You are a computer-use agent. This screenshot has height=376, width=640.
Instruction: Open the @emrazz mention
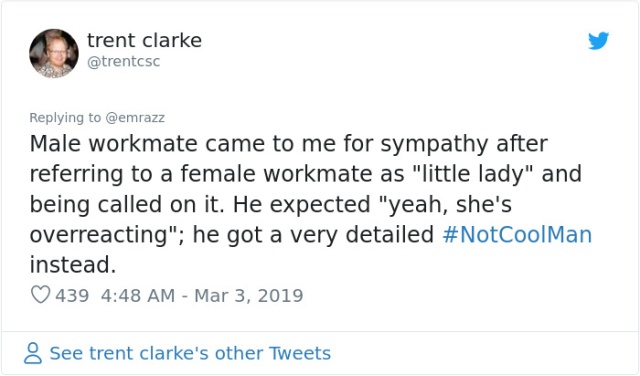[135, 118]
